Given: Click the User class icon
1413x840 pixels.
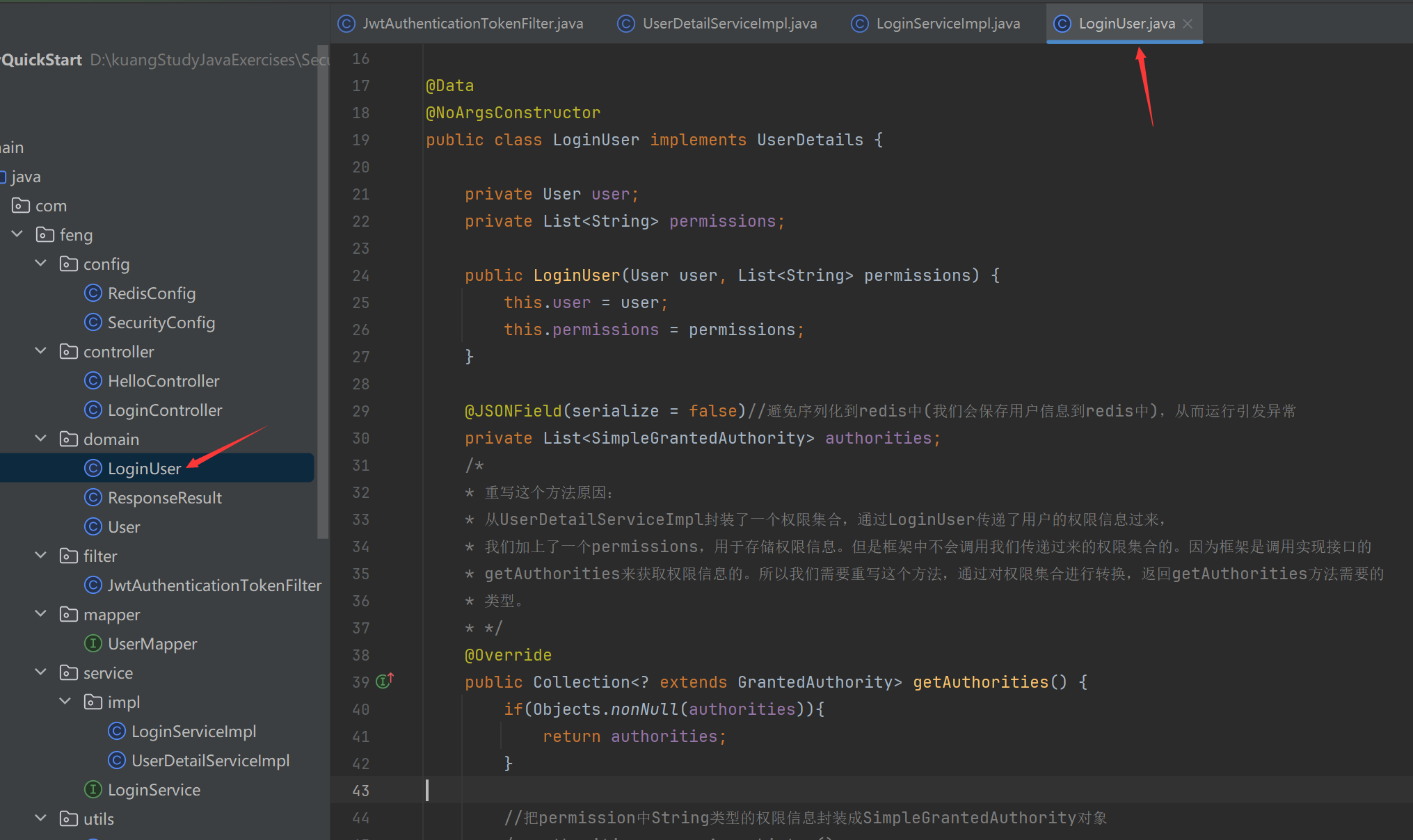Looking at the screenshot, I should [x=93, y=526].
